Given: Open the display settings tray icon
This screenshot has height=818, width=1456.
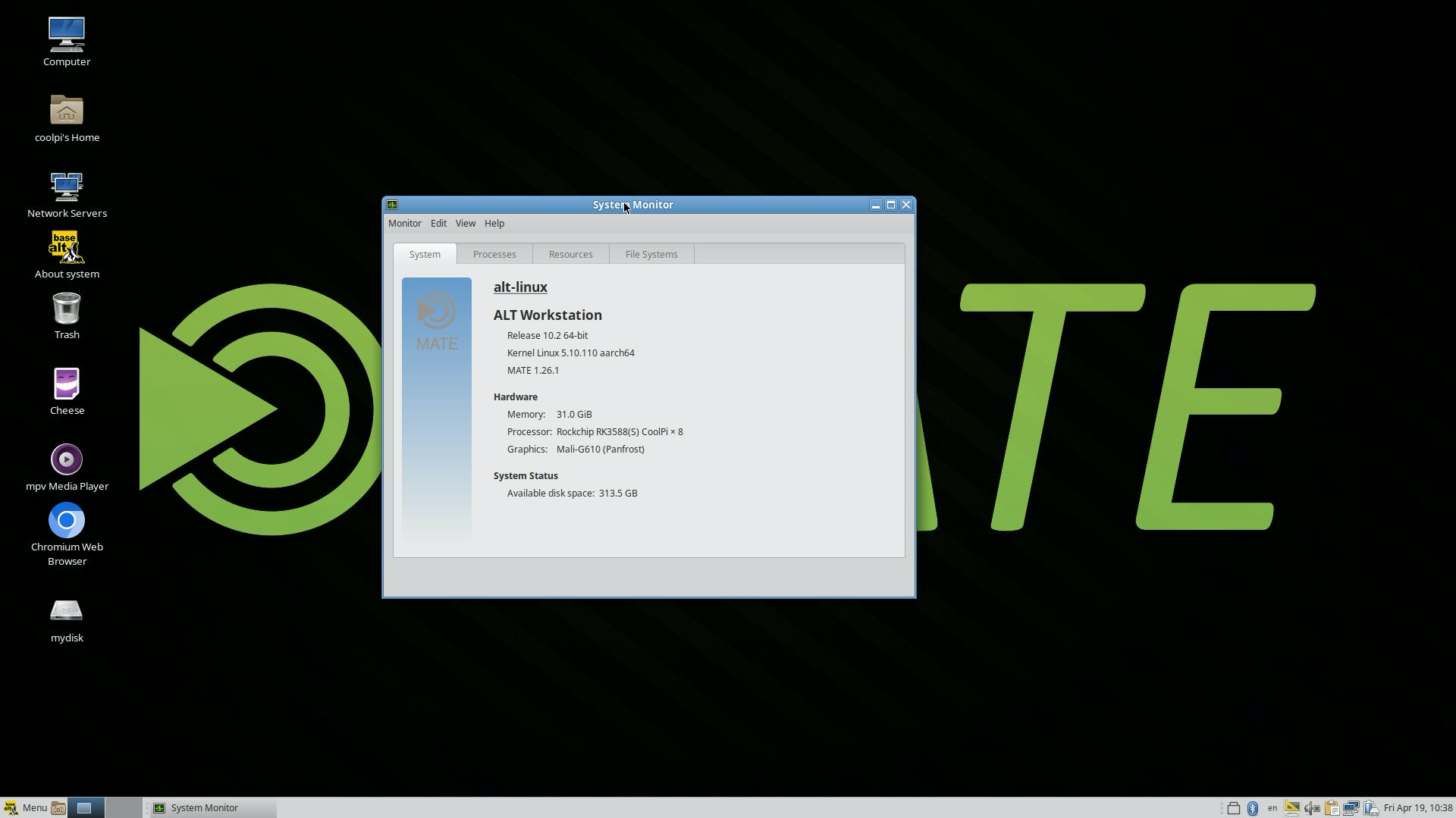Looking at the screenshot, I should tap(1292, 808).
